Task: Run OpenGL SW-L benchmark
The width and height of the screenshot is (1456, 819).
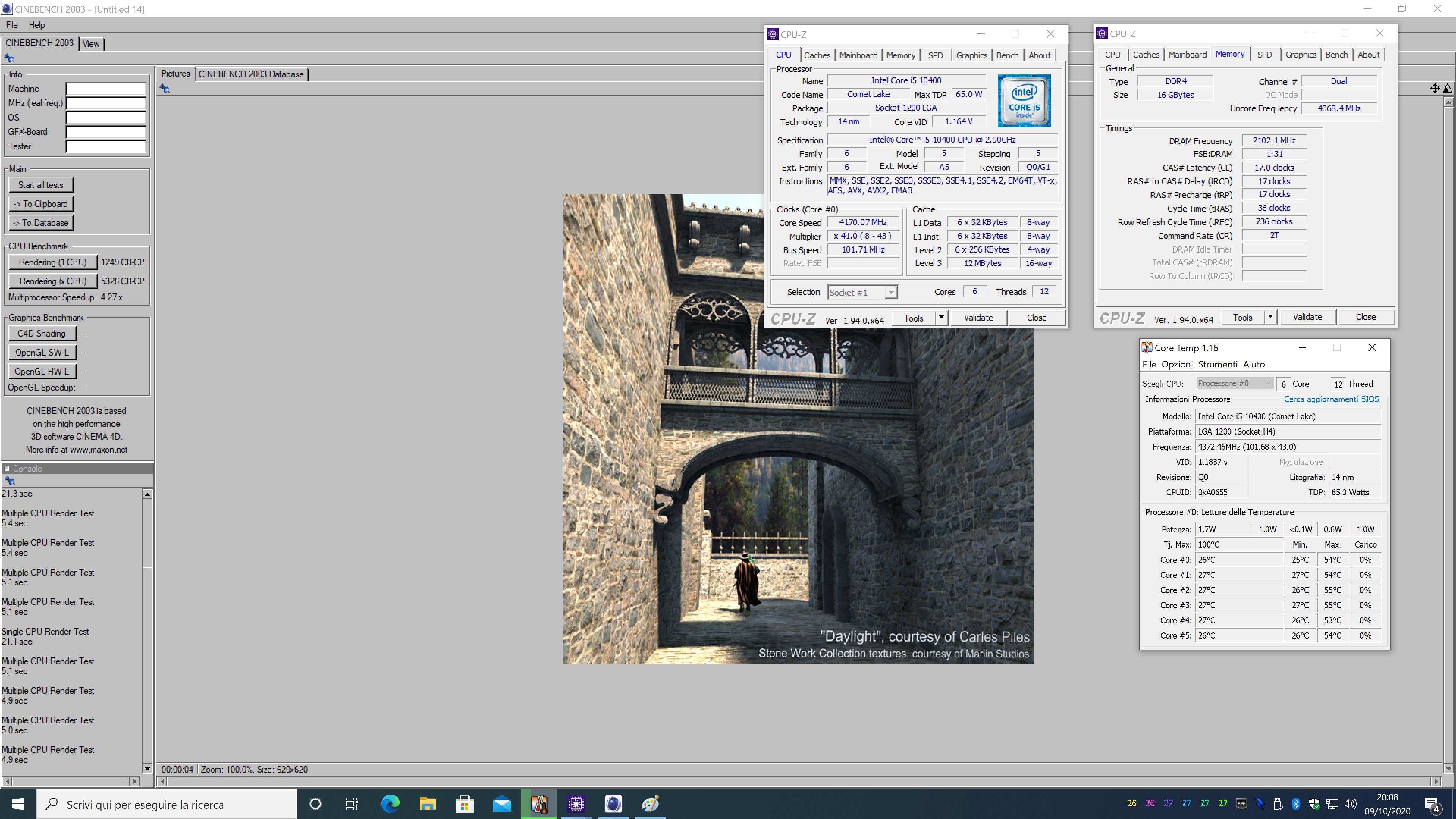Action: 42,353
